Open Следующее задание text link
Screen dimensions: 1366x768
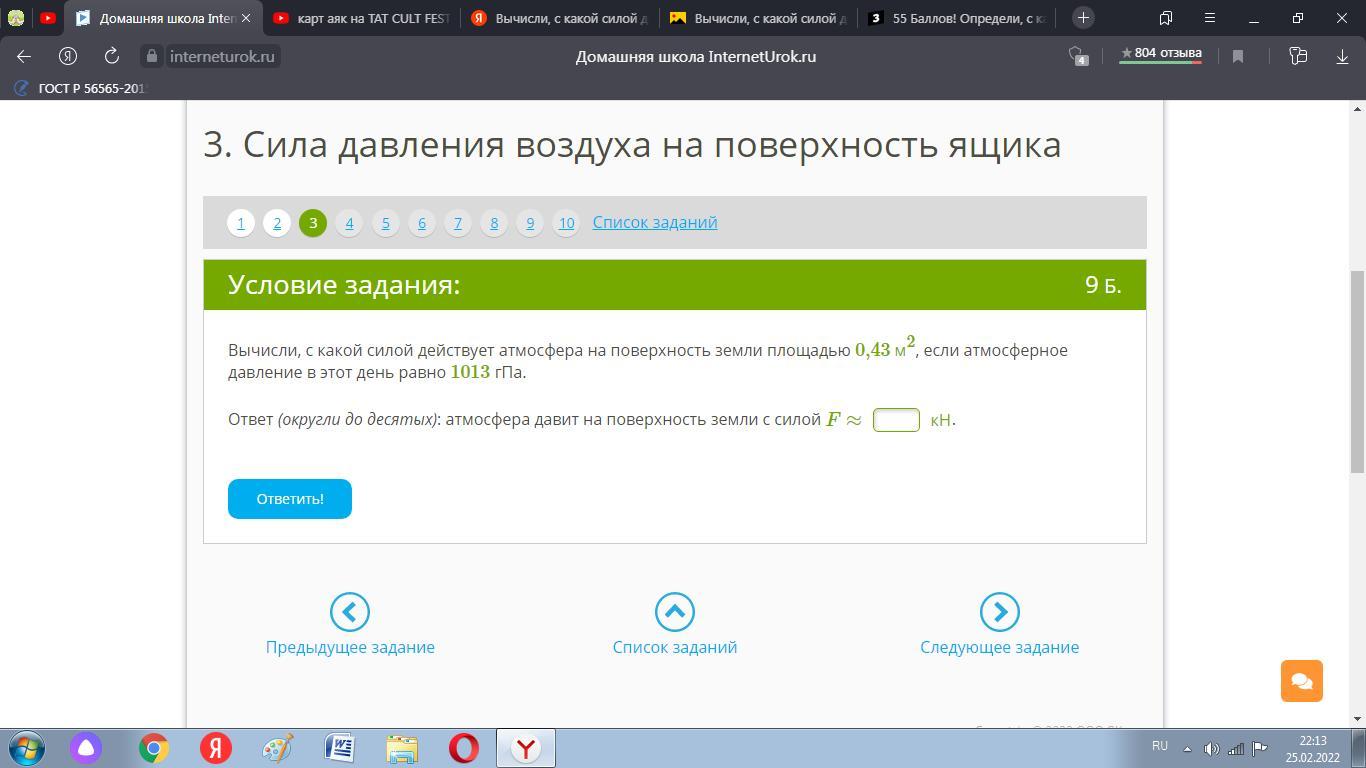coord(999,647)
